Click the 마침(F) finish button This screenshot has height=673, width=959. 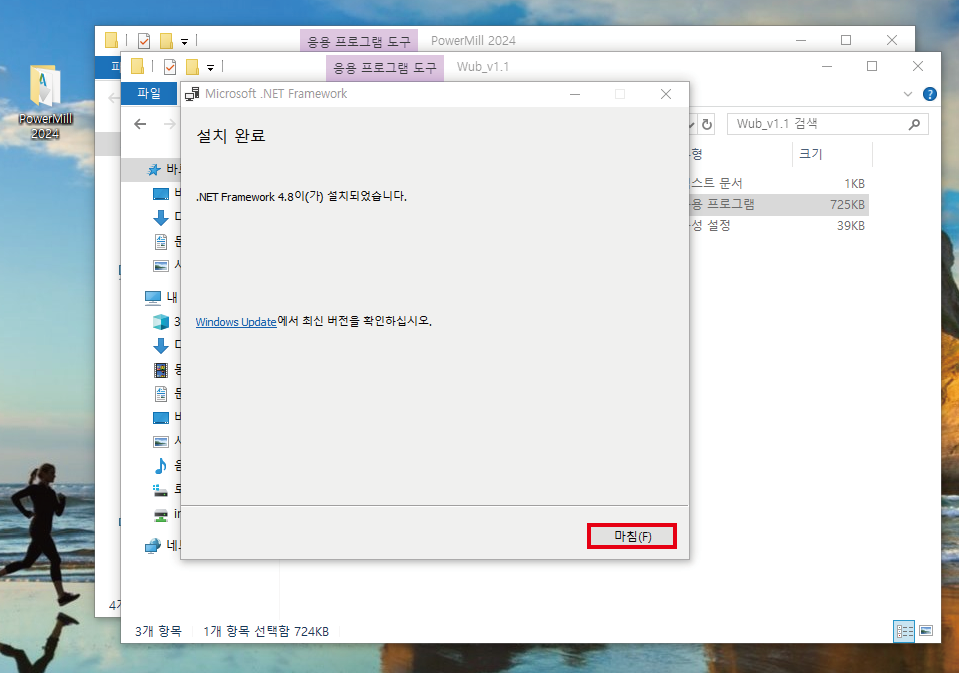tap(632, 536)
